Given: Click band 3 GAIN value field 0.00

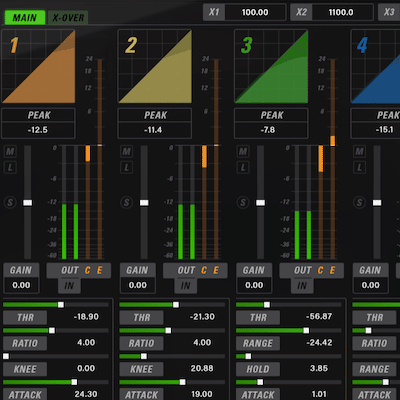Looking at the screenshot, I should click(x=254, y=285).
